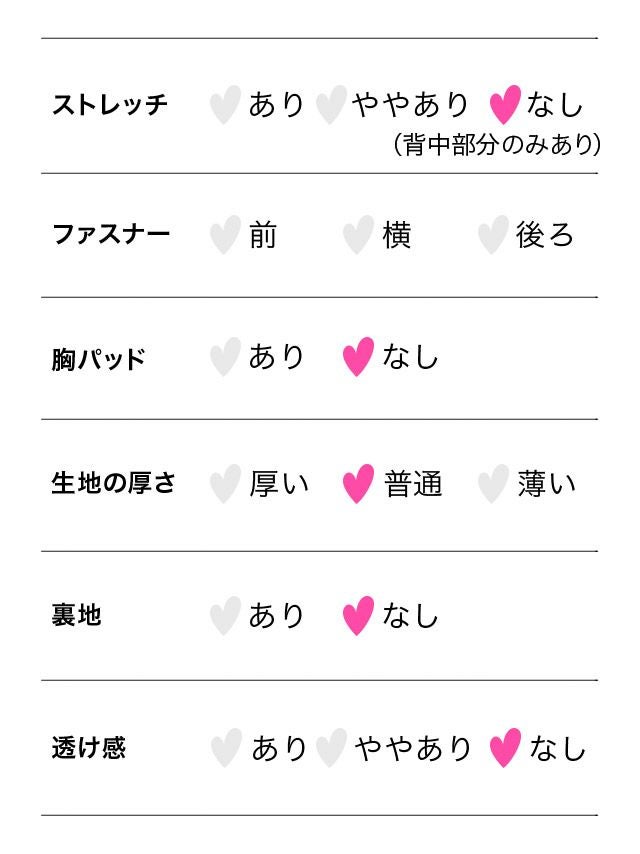Click the gray heart beside 胸パッド あり
Screen dimensions: 640x854
[x=225, y=357]
